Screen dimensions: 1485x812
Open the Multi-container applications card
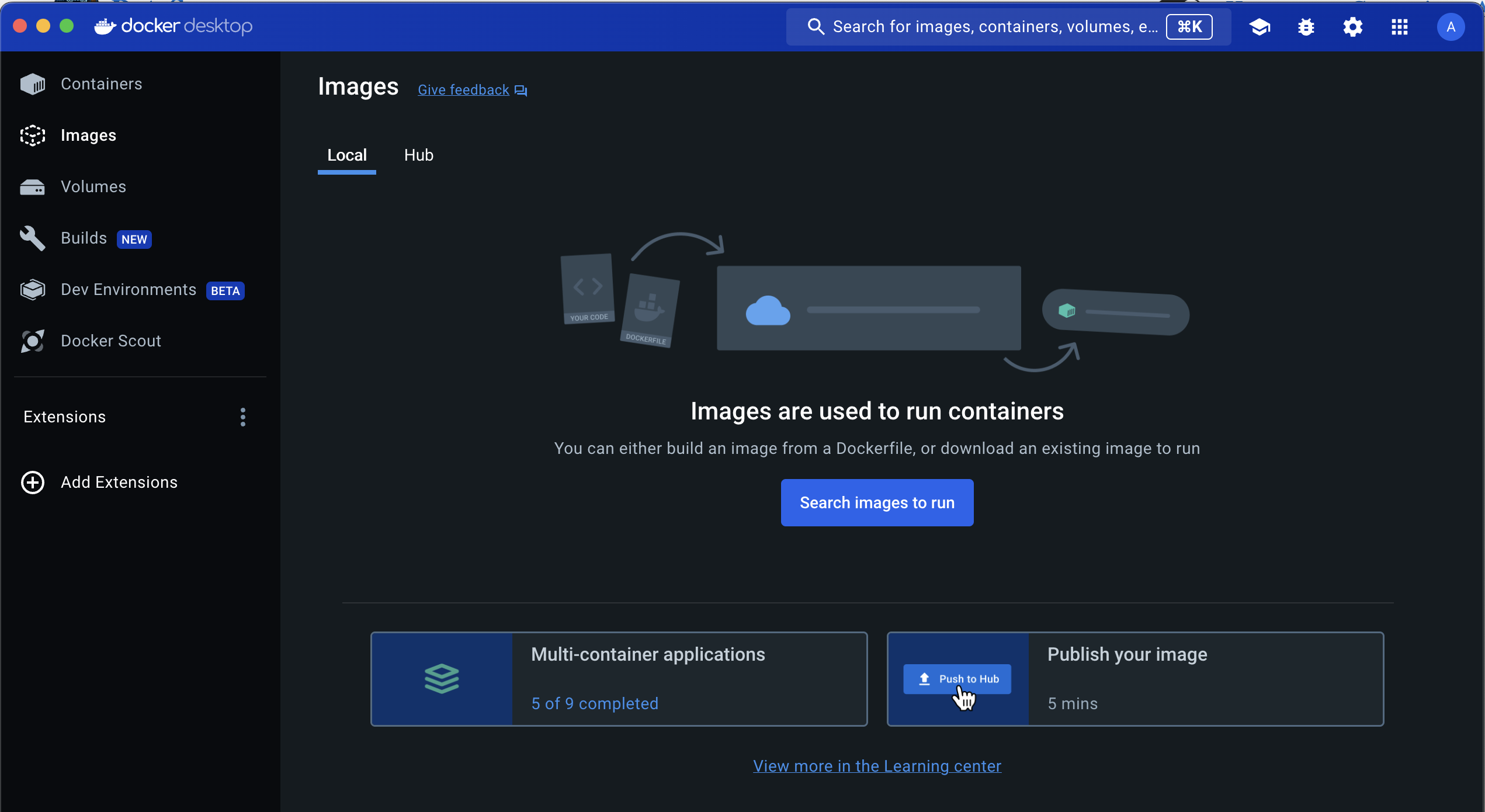pyautogui.click(x=619, y=679)
